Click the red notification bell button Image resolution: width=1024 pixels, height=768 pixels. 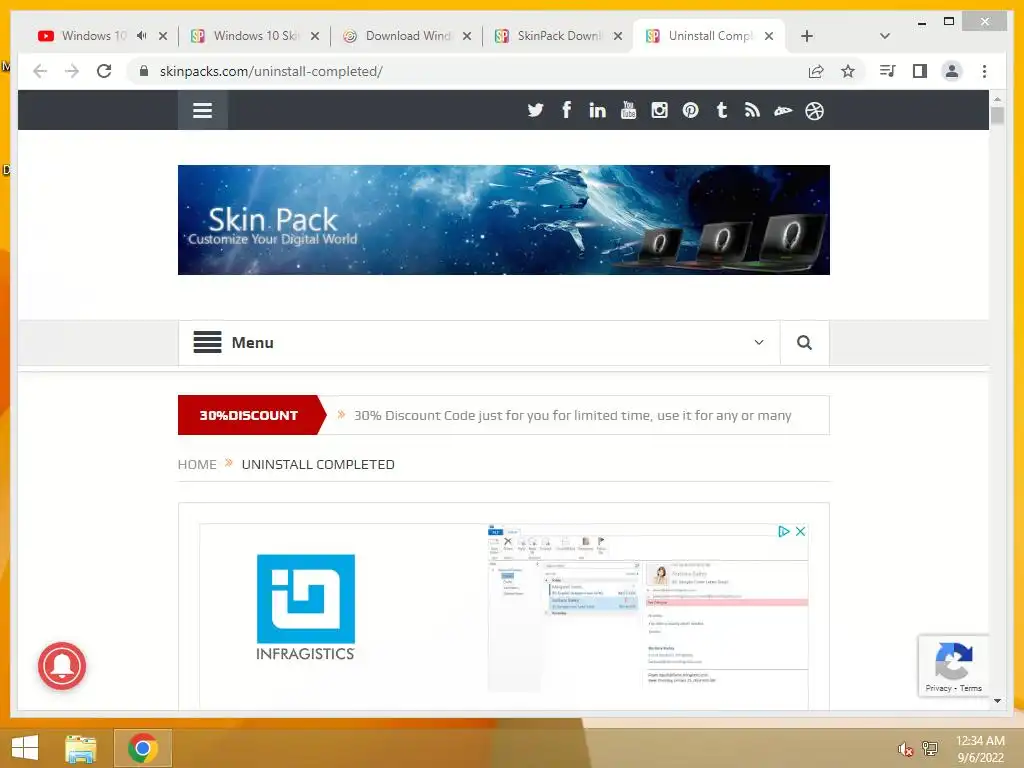click(x=62, y=666)
